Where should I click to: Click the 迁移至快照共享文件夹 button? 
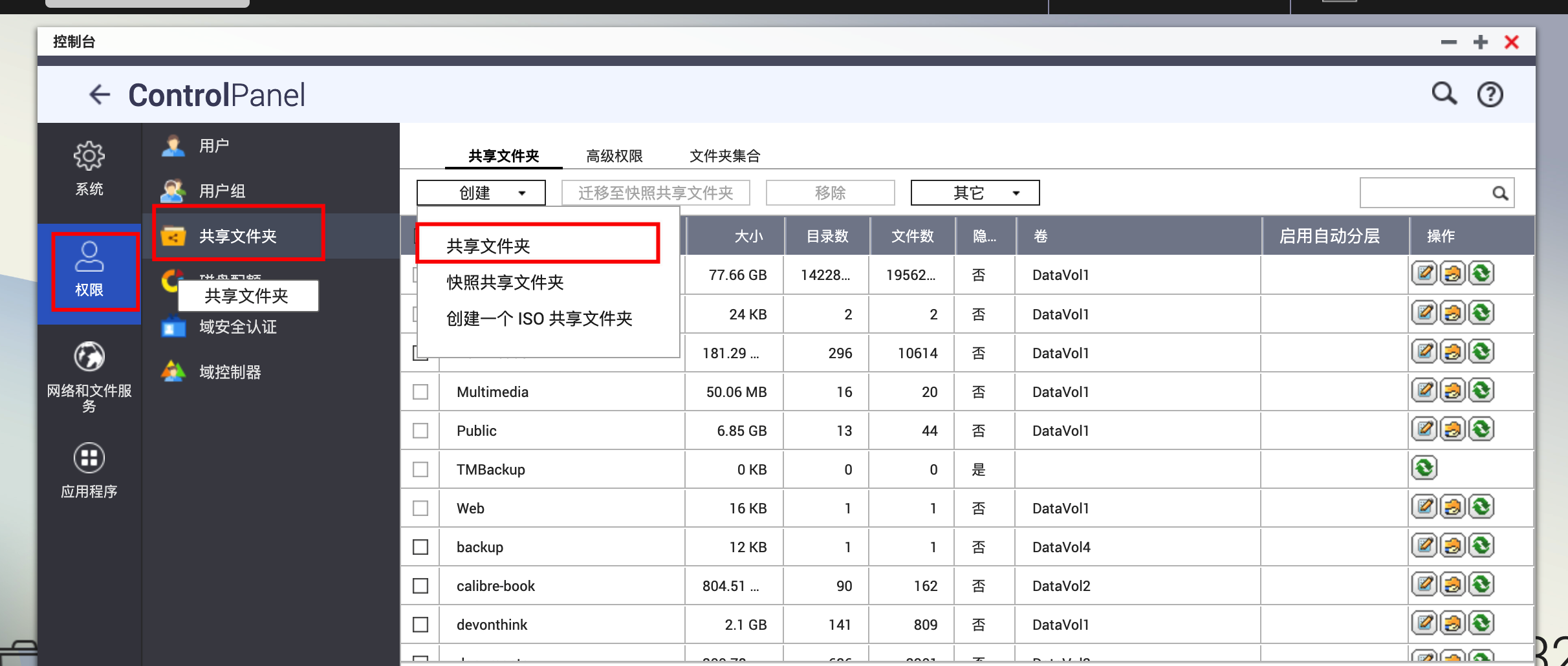pos(656,193)
